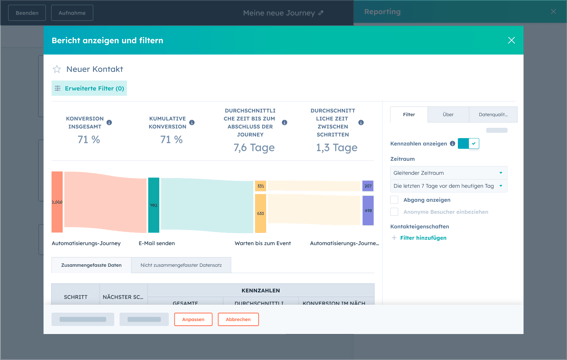Click the Neuer Kontakt report title

pos(95,69)
